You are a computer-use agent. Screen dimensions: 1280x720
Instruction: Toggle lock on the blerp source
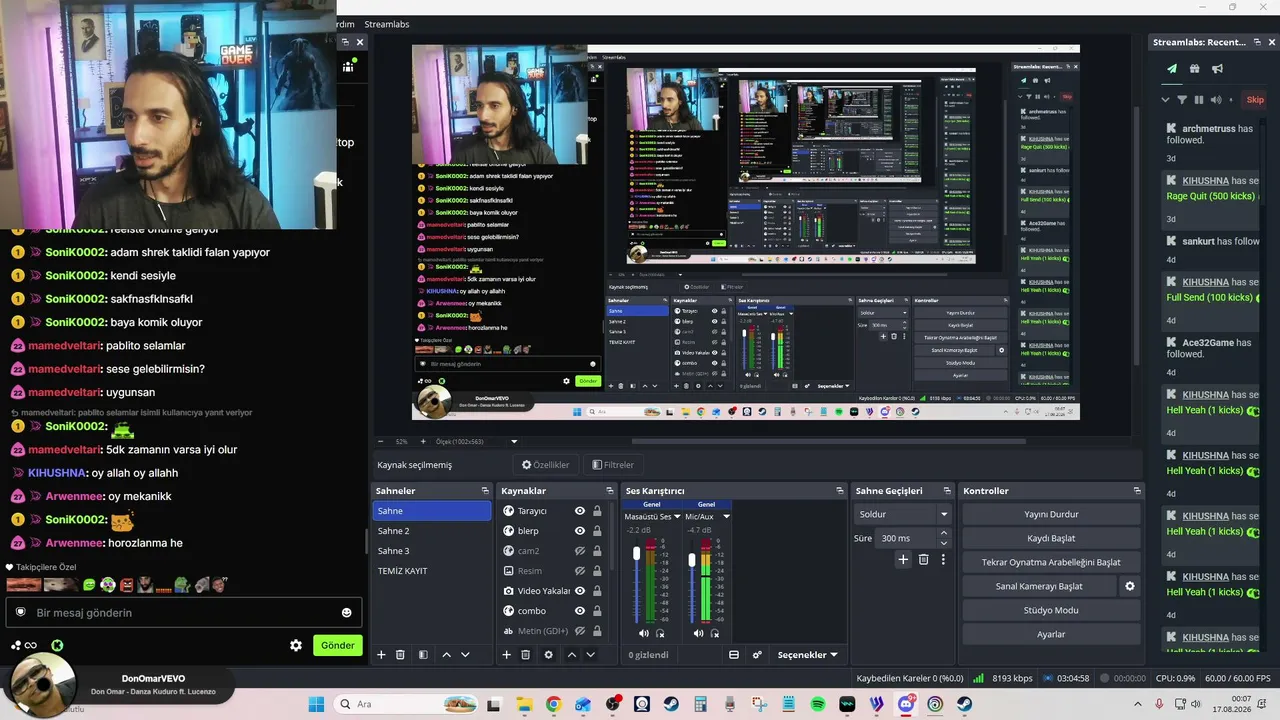[x=597, y=531]
